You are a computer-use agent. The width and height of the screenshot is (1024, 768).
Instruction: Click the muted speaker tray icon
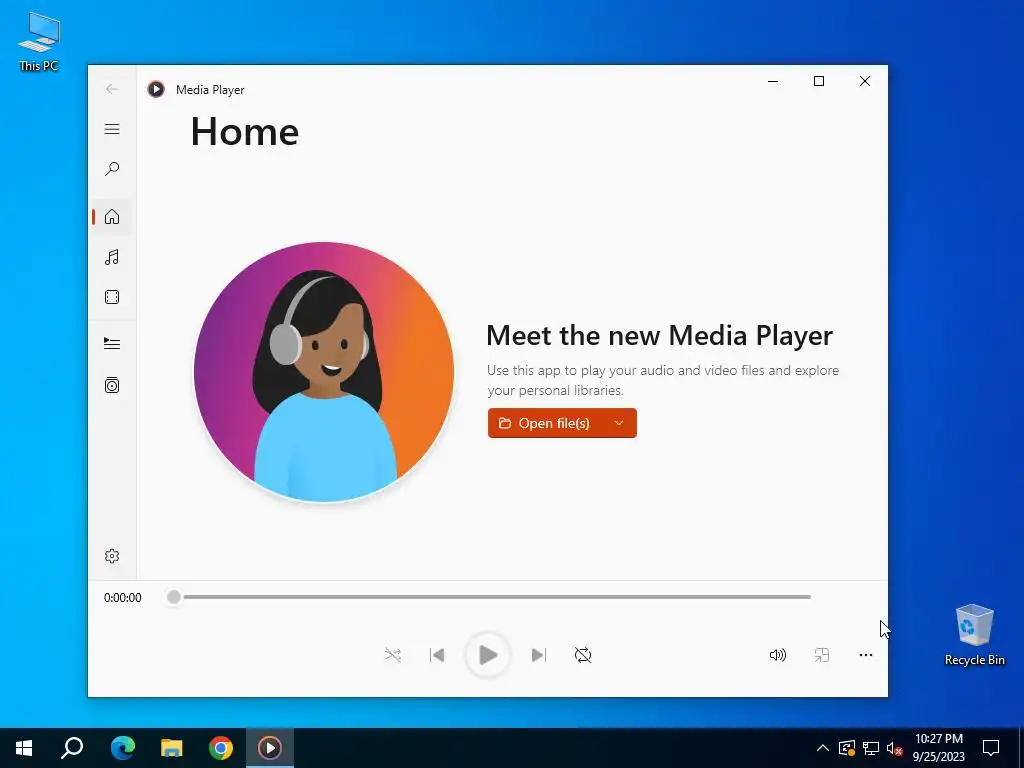(x=895, y=748)
